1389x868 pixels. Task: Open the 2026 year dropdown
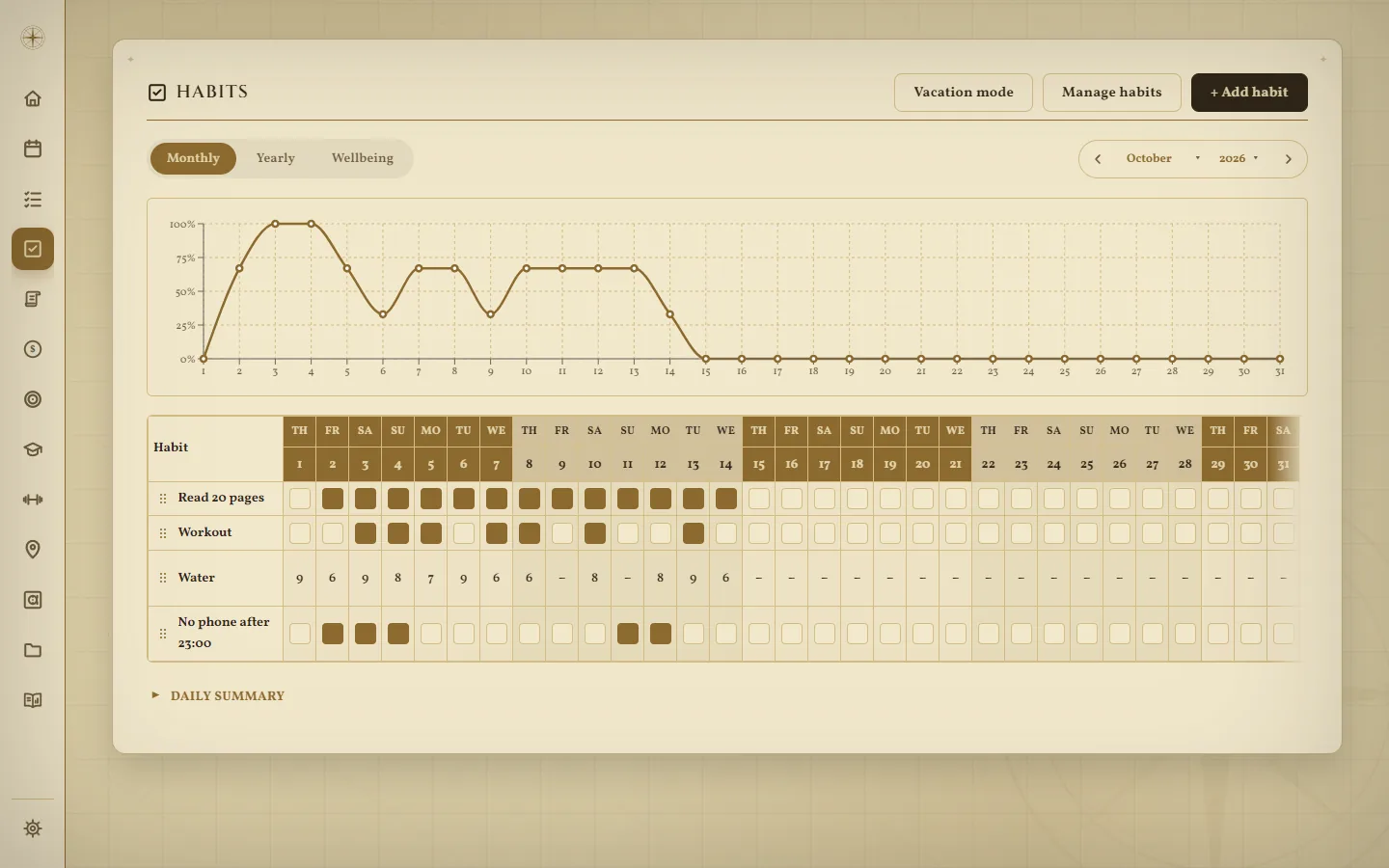pos(1239,158)
